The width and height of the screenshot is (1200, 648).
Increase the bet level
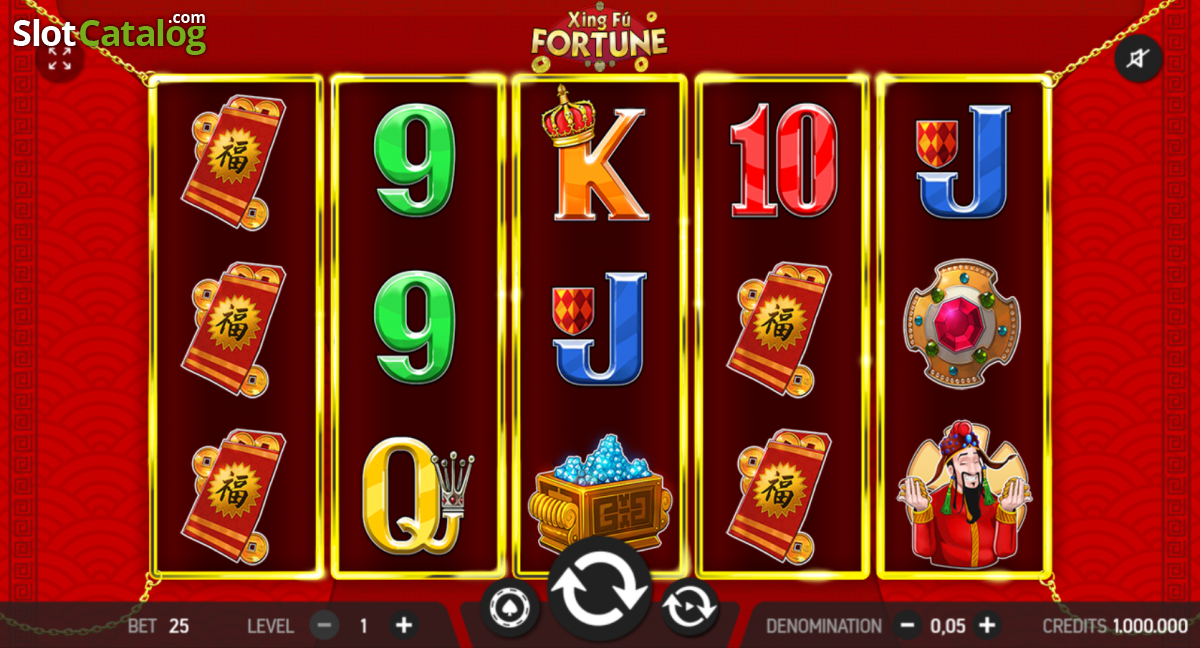tap(403, 626)
